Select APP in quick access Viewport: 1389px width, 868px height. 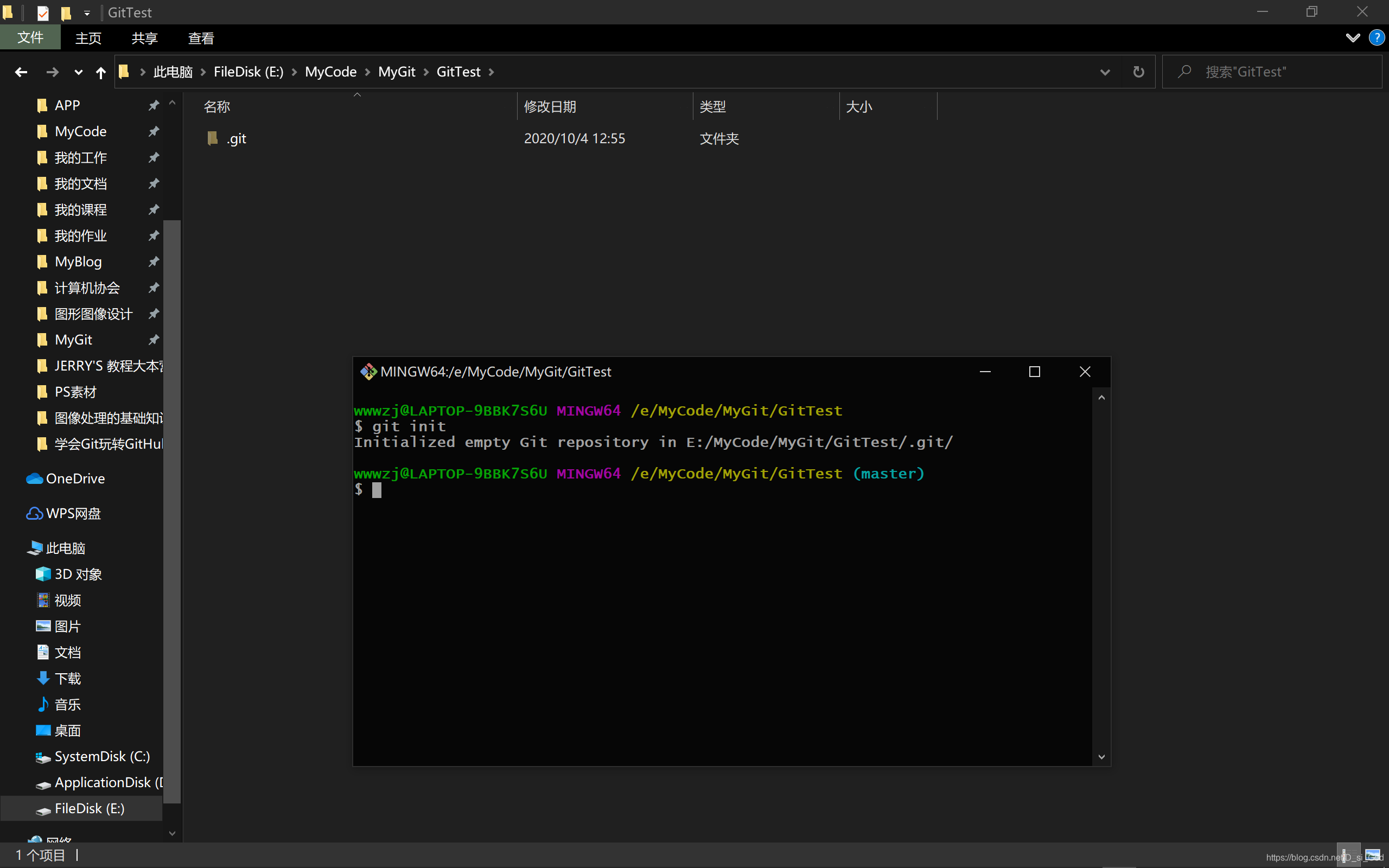[x=67, y=105]
